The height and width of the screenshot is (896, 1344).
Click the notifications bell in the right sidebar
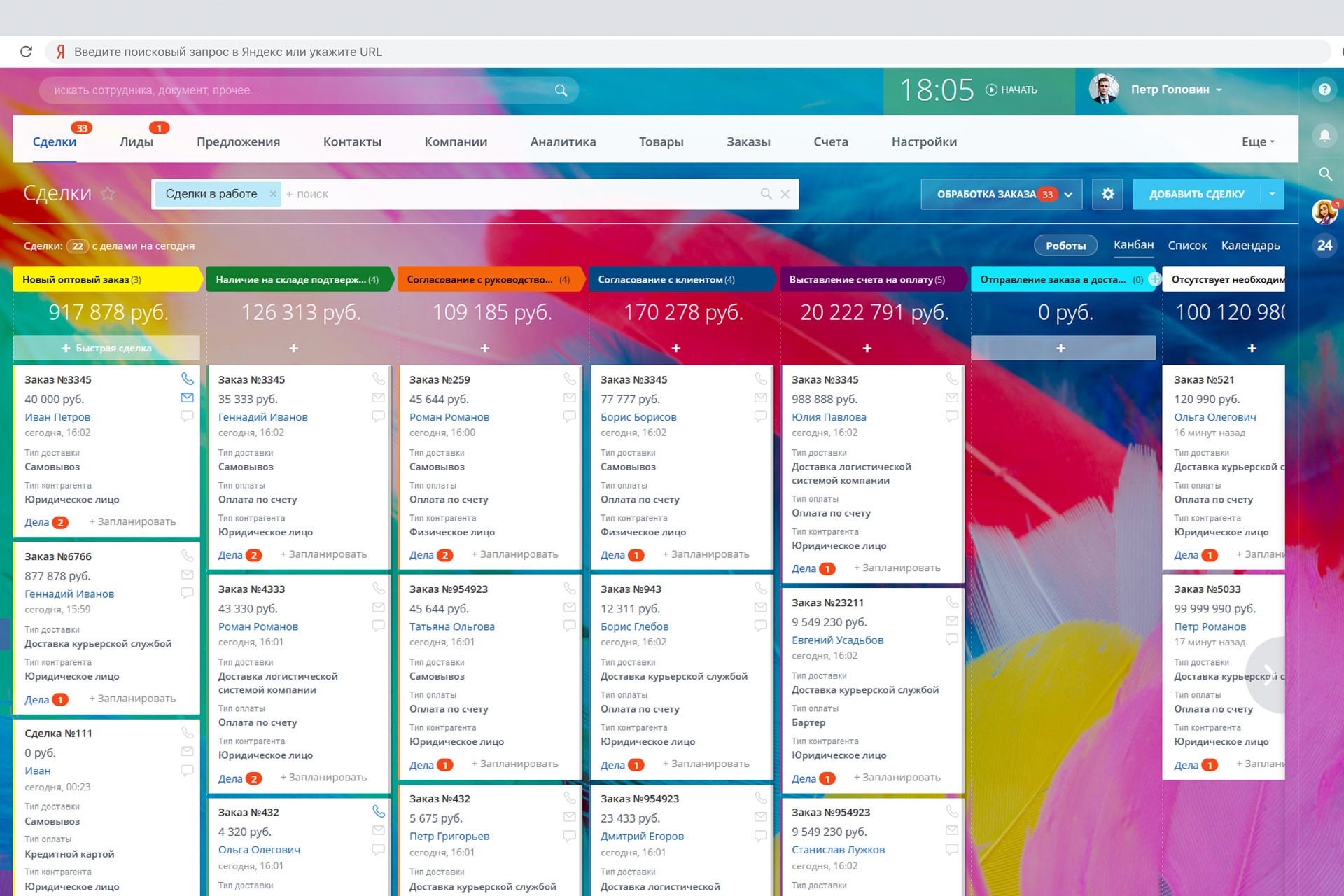click(x=1324, y=136)
